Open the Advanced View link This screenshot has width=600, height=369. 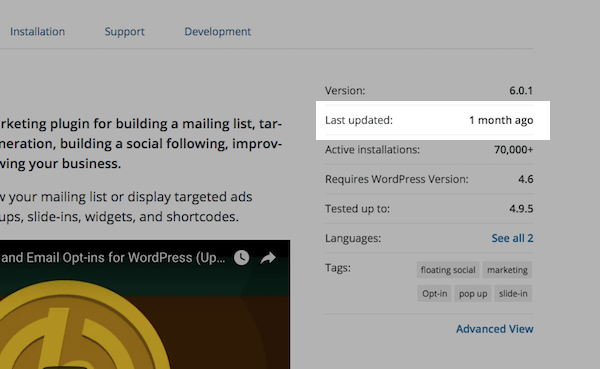click(x=494, y=329)
